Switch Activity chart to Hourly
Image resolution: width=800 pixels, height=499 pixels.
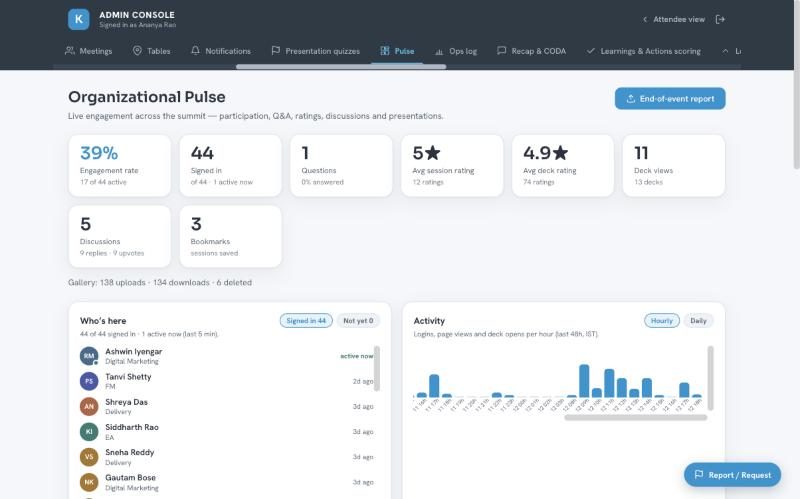pos(662,320)
